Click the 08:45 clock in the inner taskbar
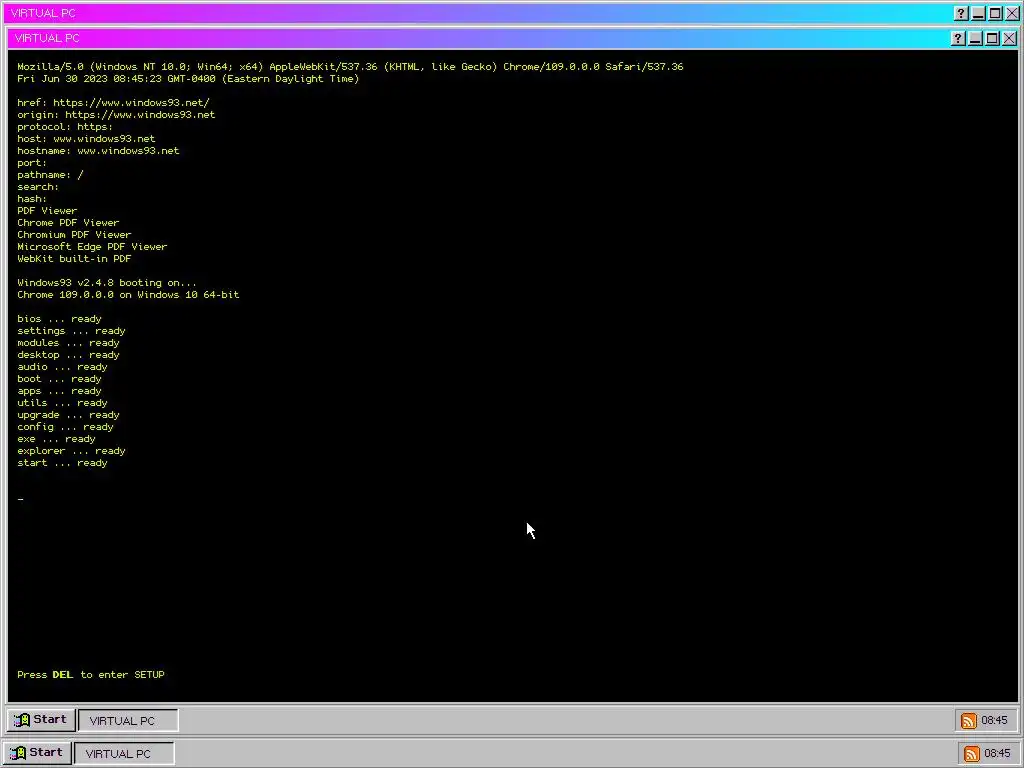 click(994, 720)
